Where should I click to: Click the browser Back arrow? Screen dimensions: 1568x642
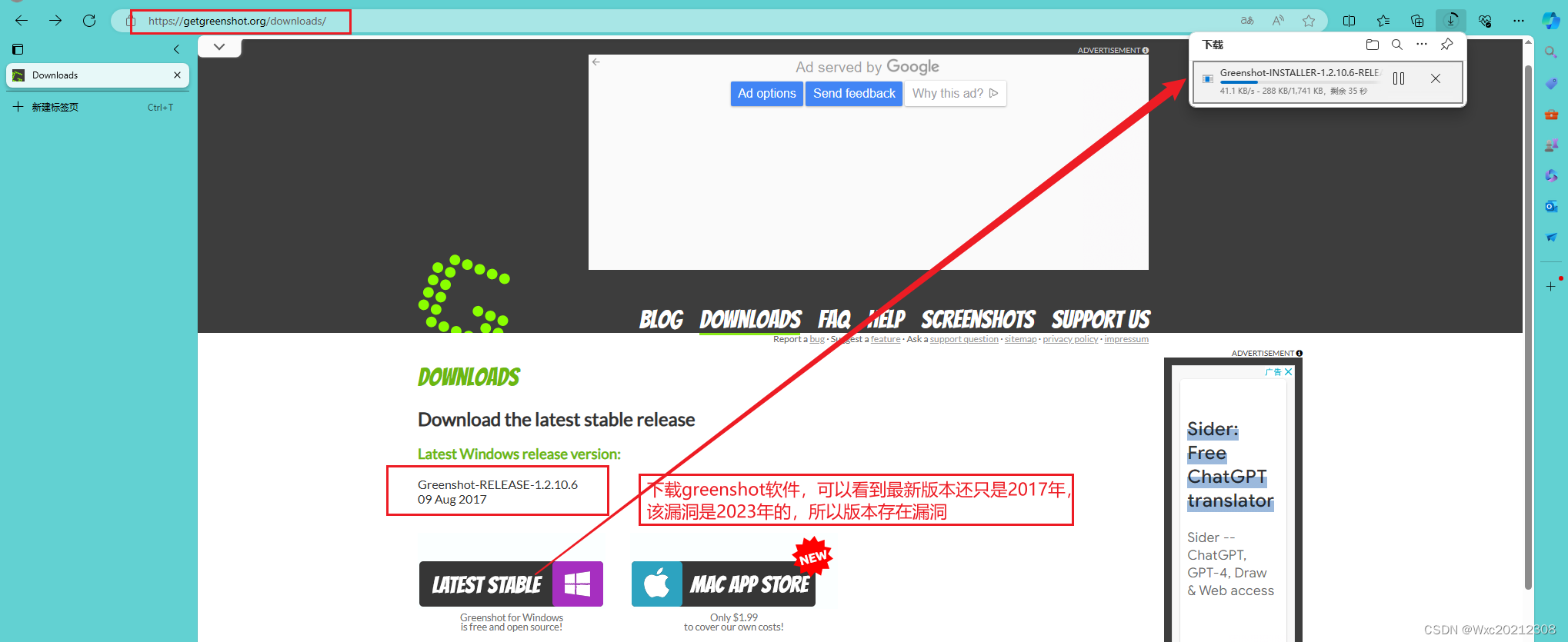click(22, 21)
